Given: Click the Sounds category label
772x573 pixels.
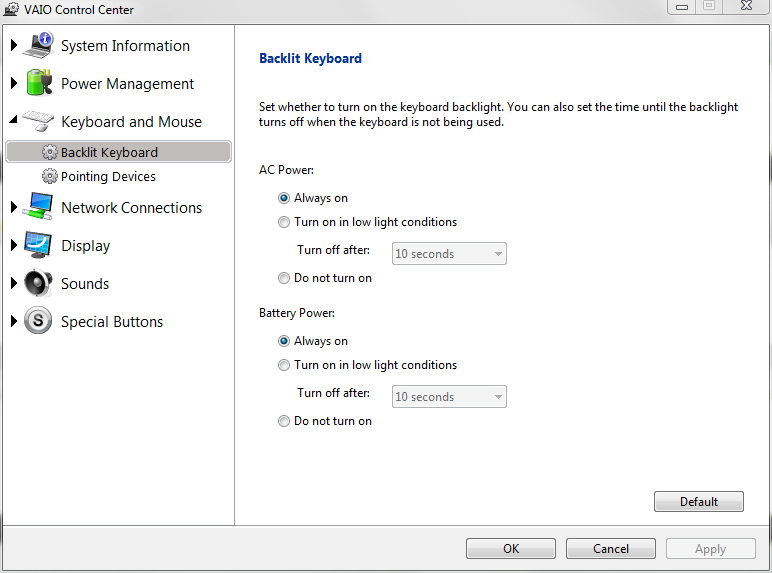Looking at the screenshot, I should coord(85,284).
